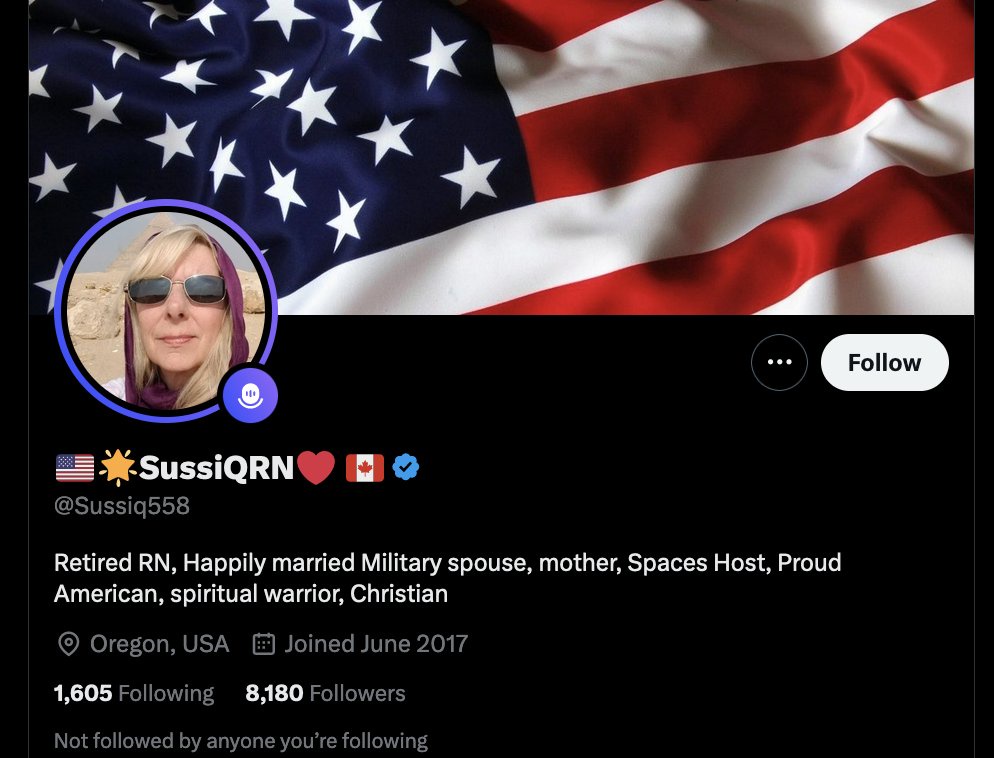Click the calendar icon beside Joined

(264, 644)
